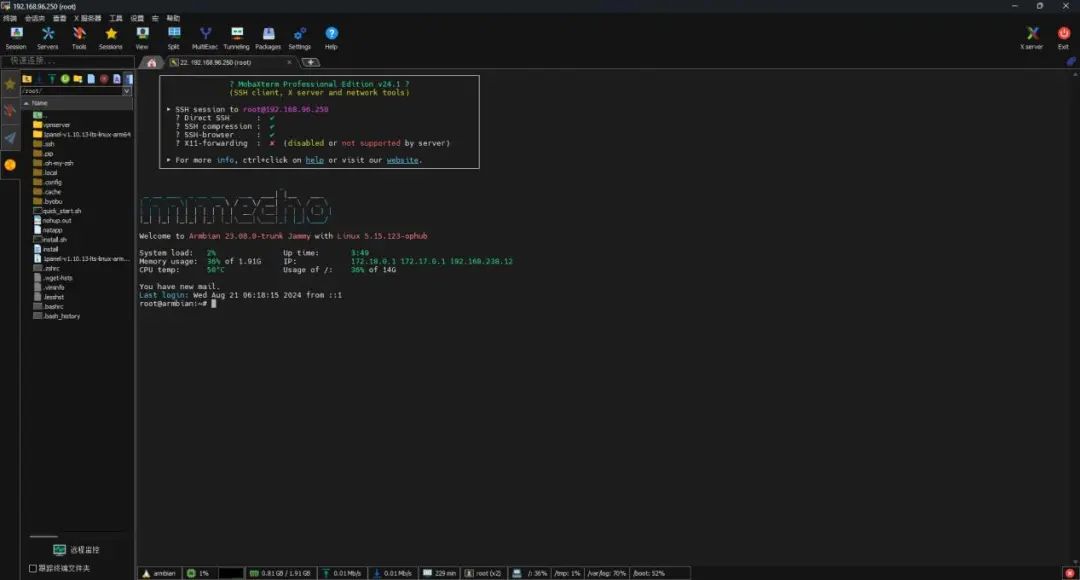
Task: Select the install.sh file
Action: (x=50, y=240)
